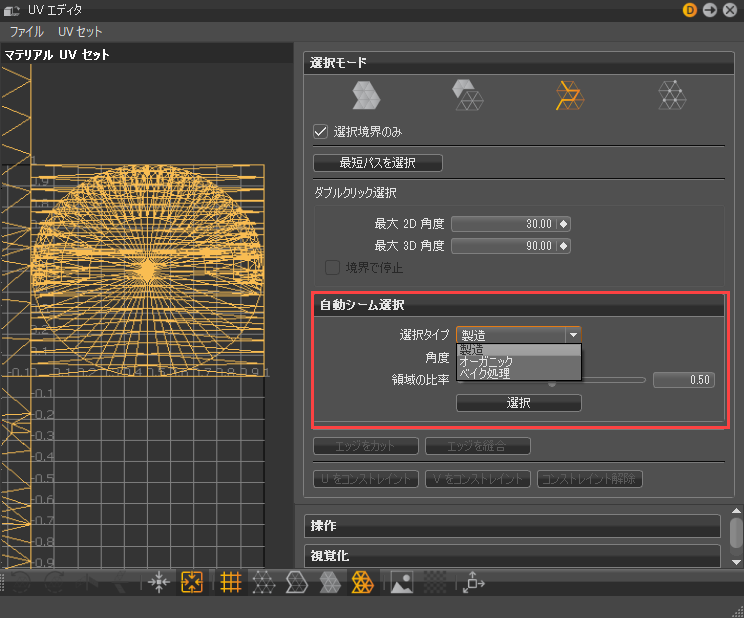Click the 最短パスを選択 button
The image size is (744, 618).
(x=377, y=162)
